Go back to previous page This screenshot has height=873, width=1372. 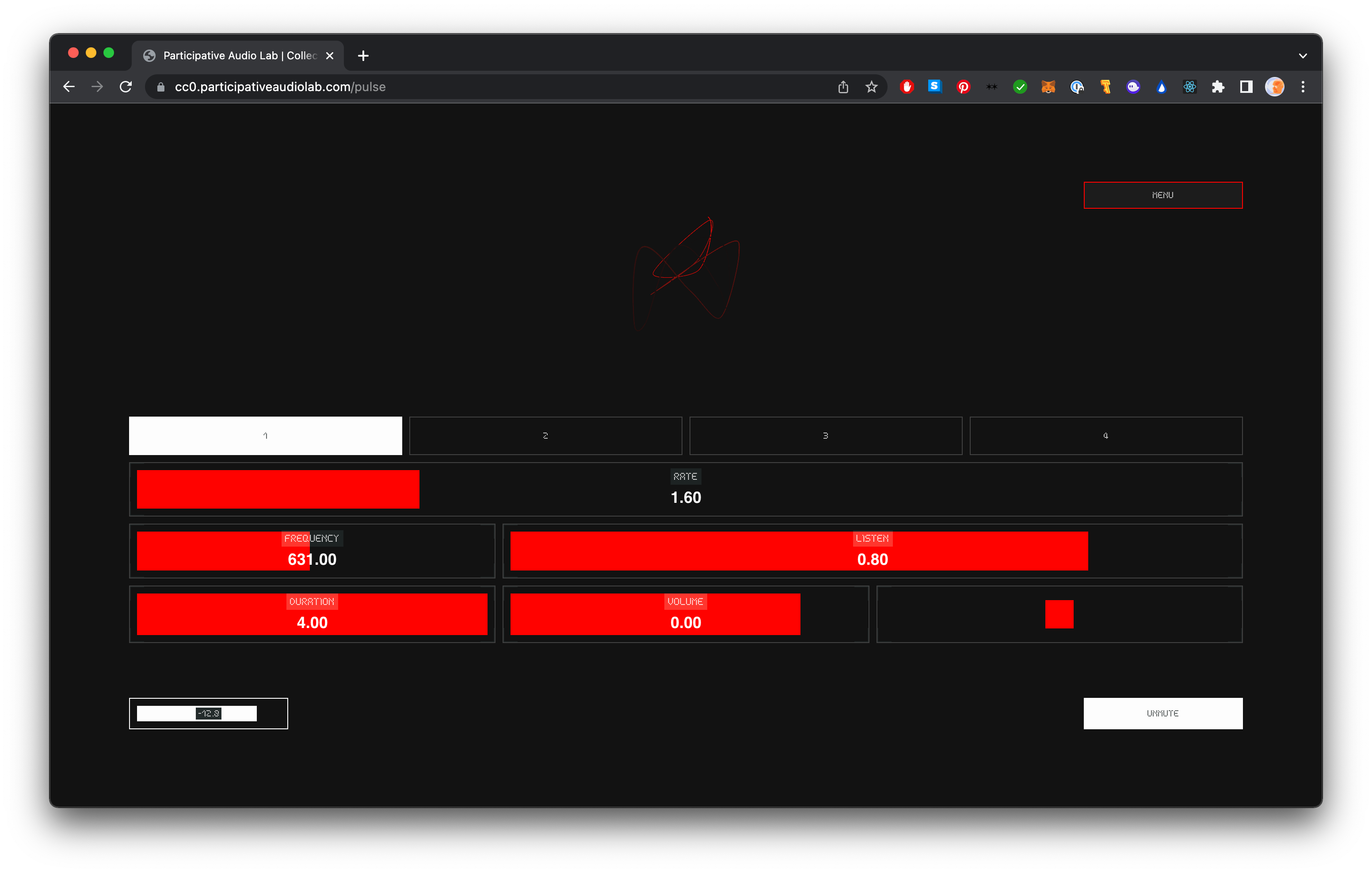[x=69, y=87]
